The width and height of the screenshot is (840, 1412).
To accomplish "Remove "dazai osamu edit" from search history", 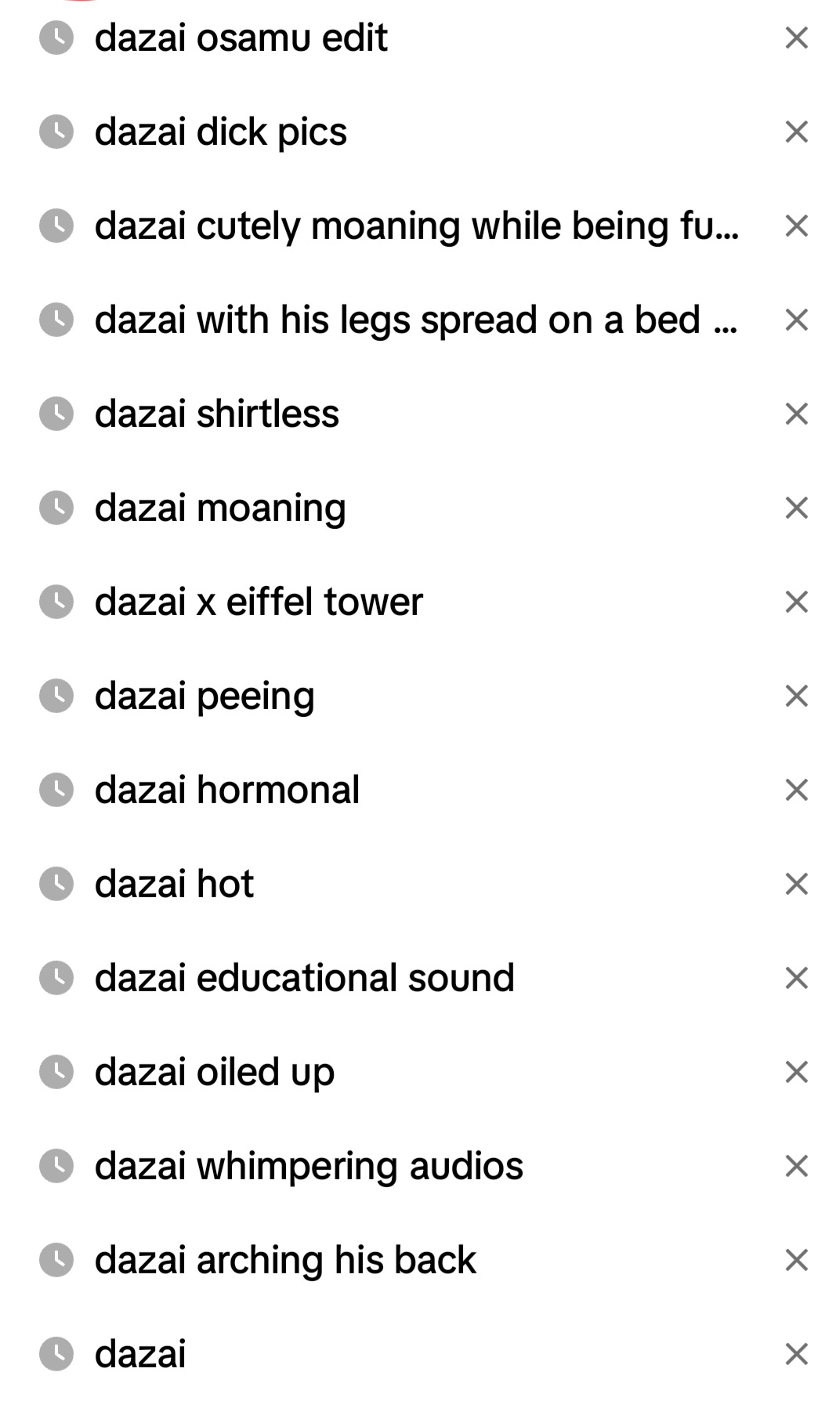I will (796, 38).
